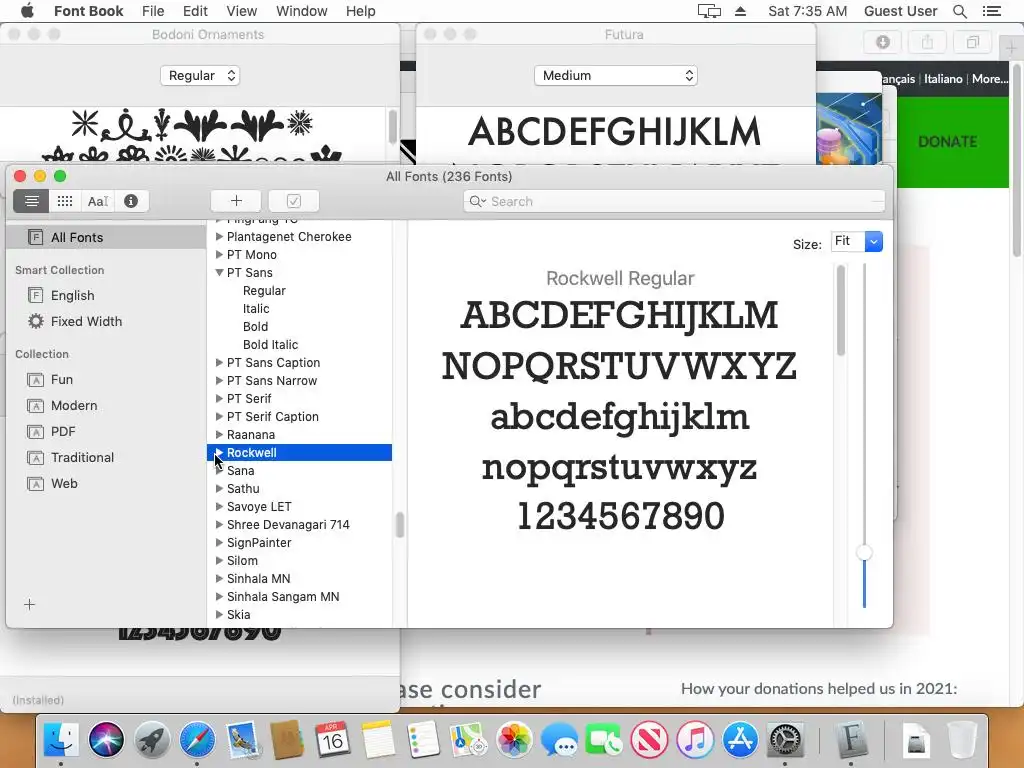Collapse the PT Sans font family
The height and width of the screenshot is (768, 1024).
[219, 272]
